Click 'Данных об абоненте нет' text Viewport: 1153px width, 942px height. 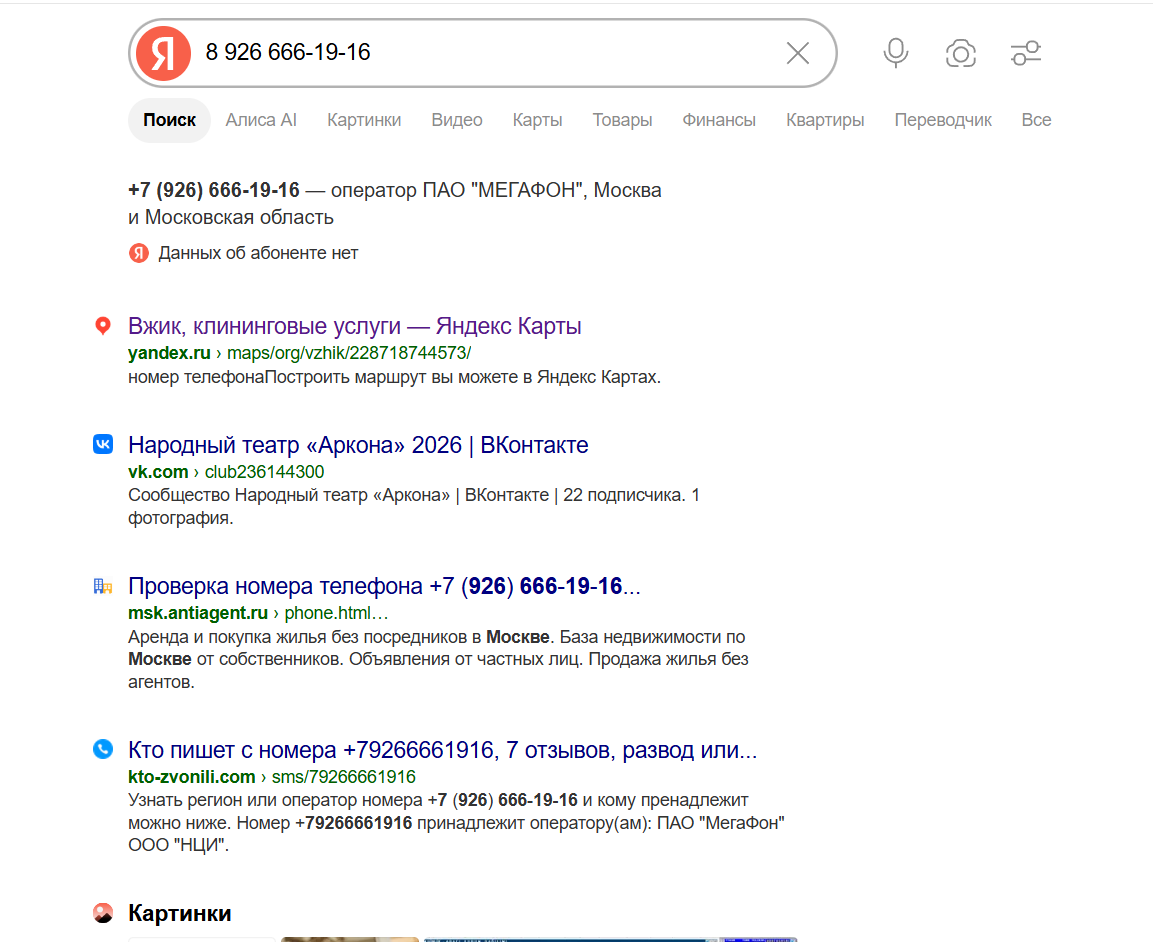click(x=258, y=253)
